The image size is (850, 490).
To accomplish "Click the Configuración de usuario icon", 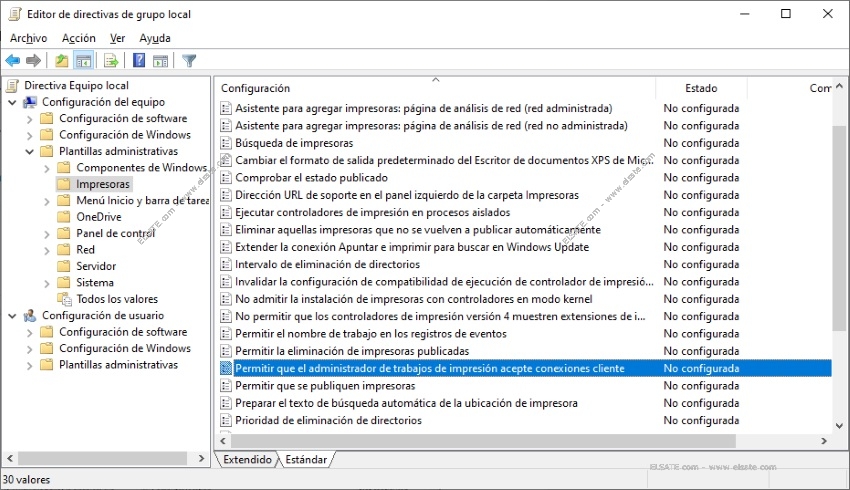I will (30, 315).
